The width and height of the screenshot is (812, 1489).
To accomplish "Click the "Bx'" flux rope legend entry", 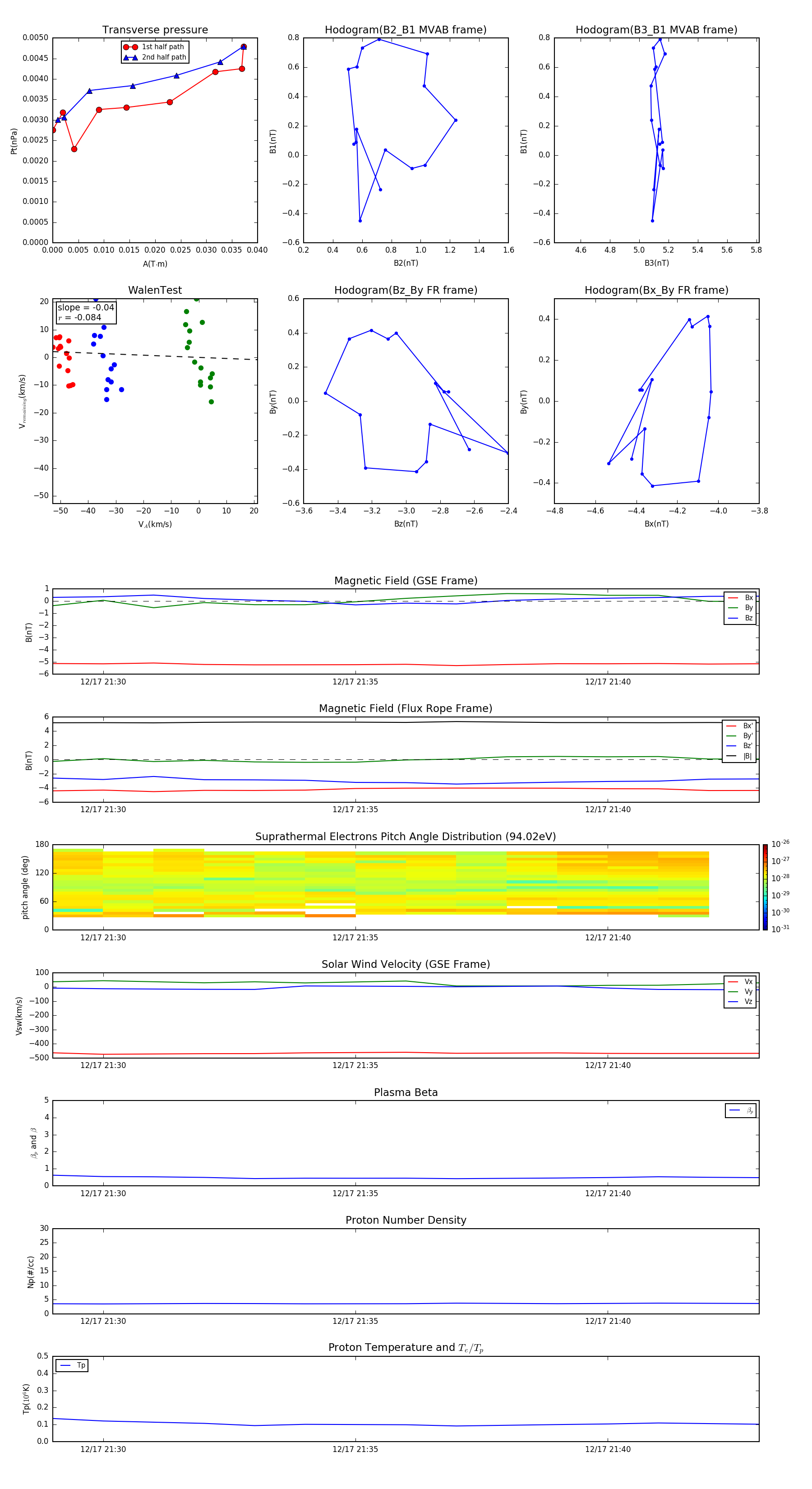I will pos(740,726).
